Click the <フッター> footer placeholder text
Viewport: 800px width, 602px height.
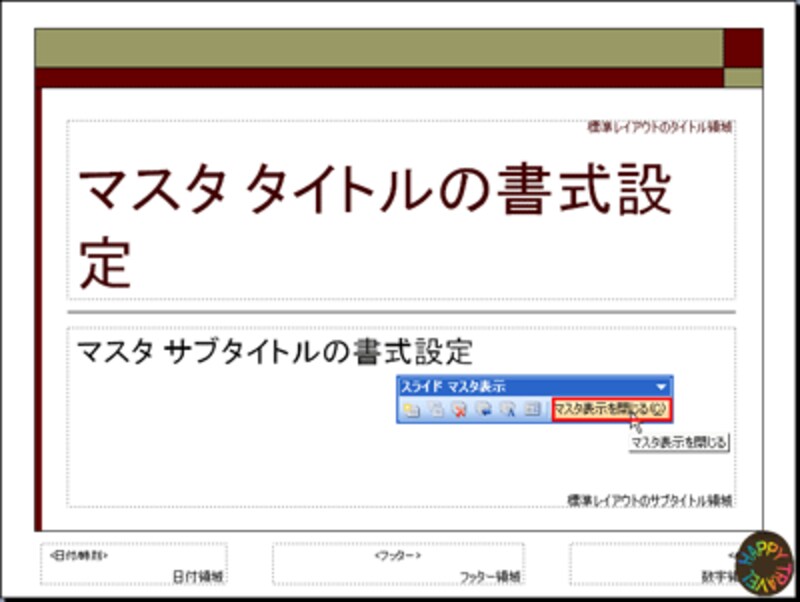tap(398, 555)
